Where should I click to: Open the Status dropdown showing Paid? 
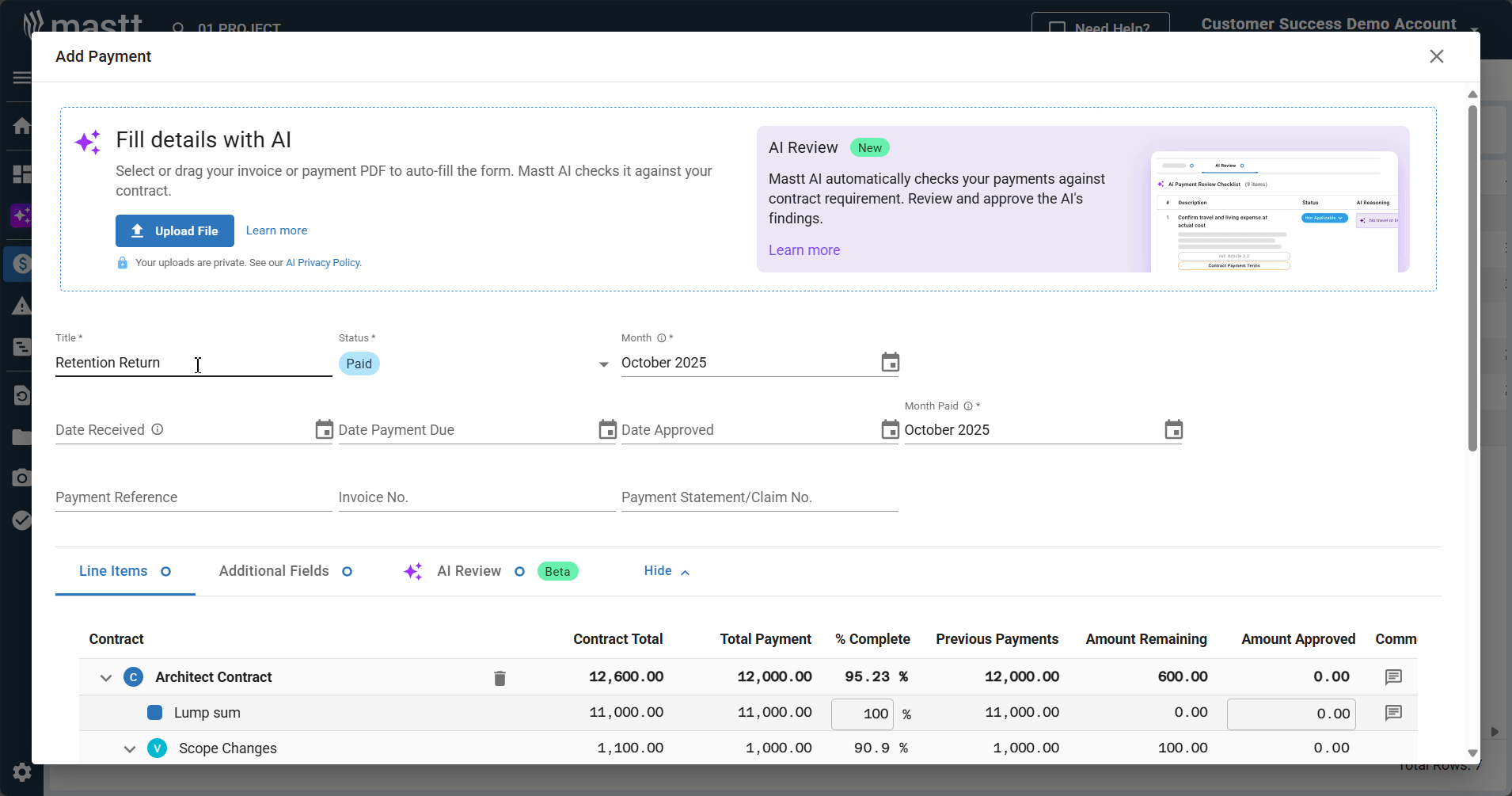pos(603,364)
